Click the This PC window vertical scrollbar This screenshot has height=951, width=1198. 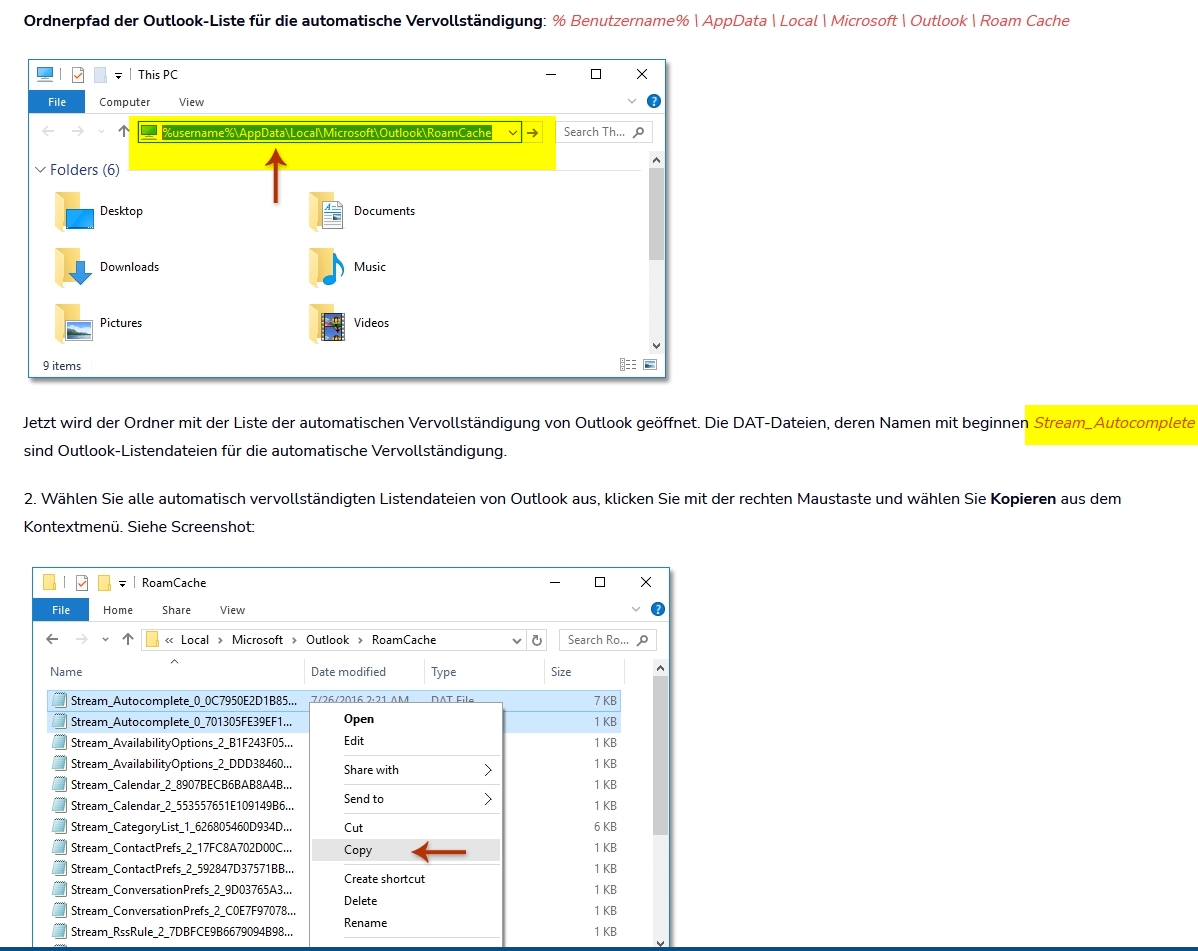pyautogui.click(x=656, y=215)
